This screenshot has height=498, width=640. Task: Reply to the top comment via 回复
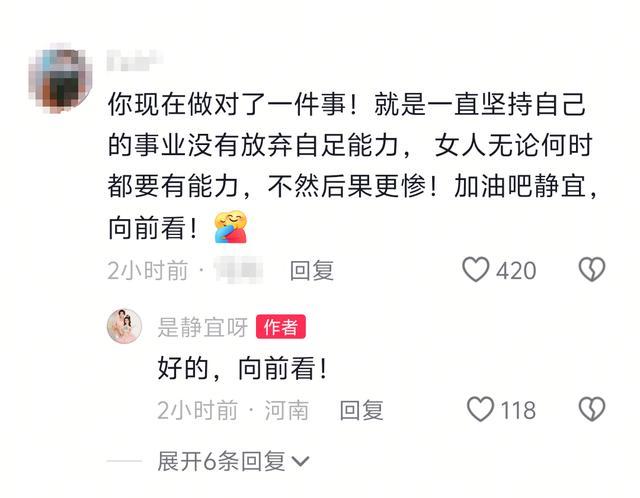312,270
